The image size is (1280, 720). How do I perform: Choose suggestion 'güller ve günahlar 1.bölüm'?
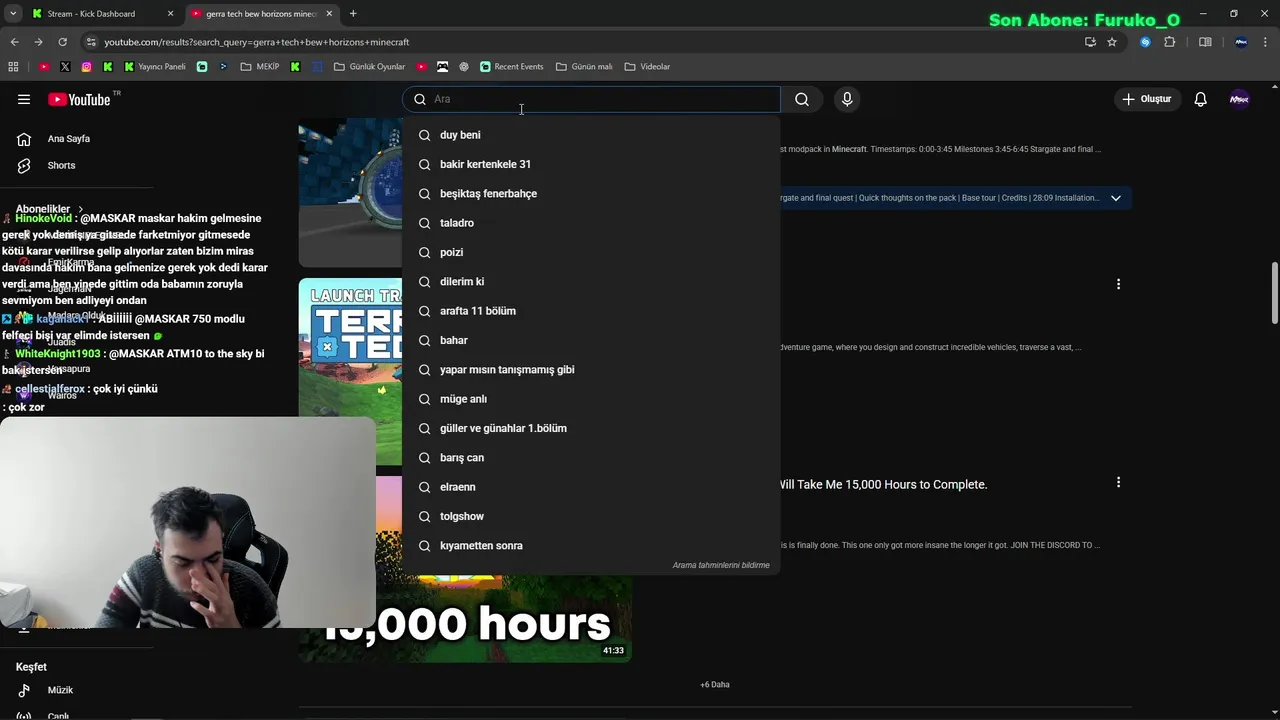(x=591, y=428)
